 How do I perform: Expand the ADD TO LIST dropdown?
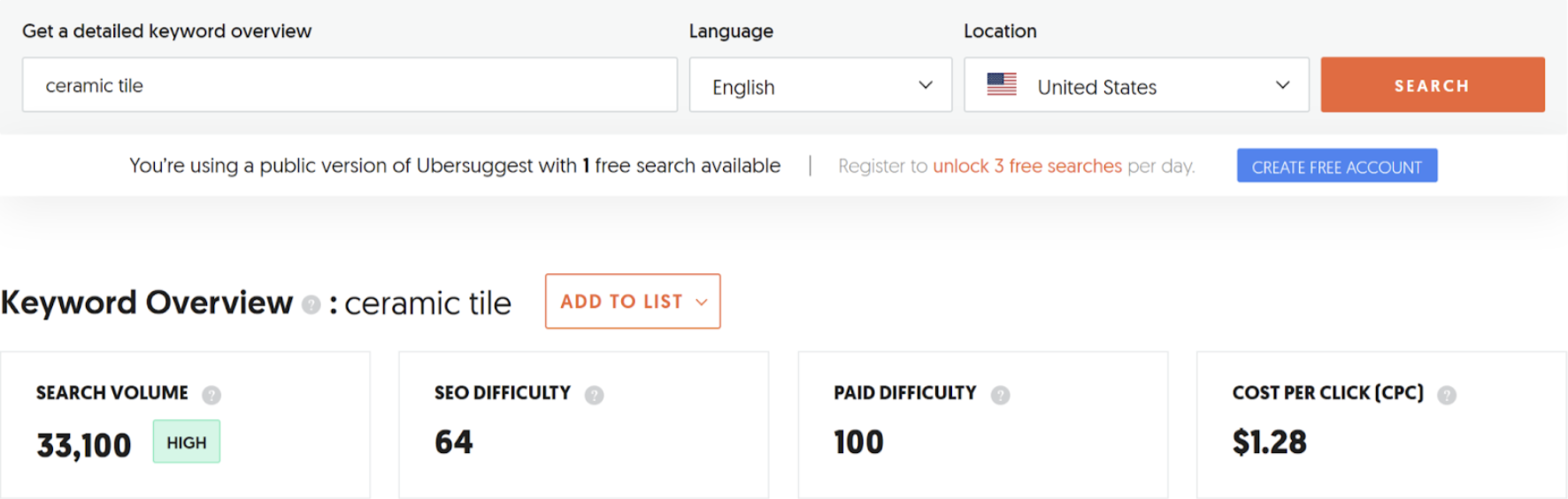(x=633, y=302)
